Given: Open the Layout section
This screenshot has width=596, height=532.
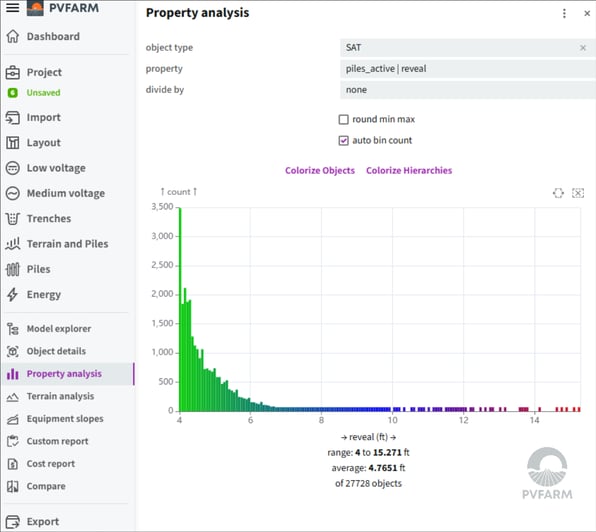Looking at the screenshot, I should (x=44, y=143).
